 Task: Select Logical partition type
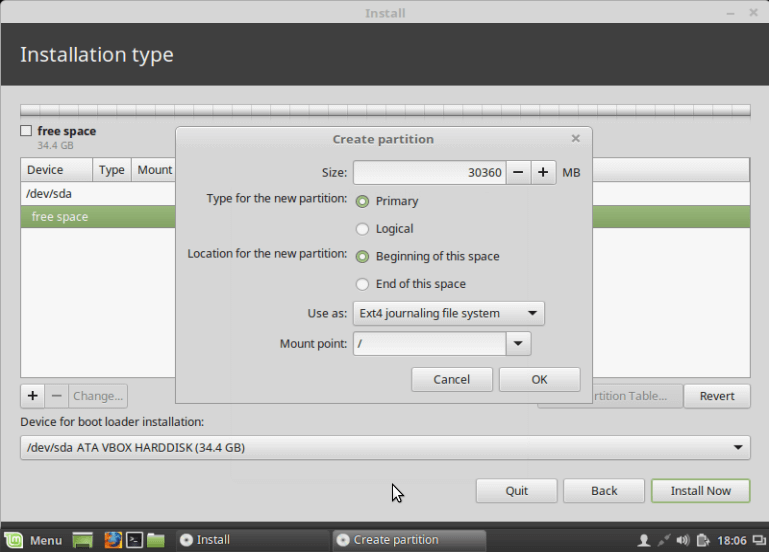363,229
